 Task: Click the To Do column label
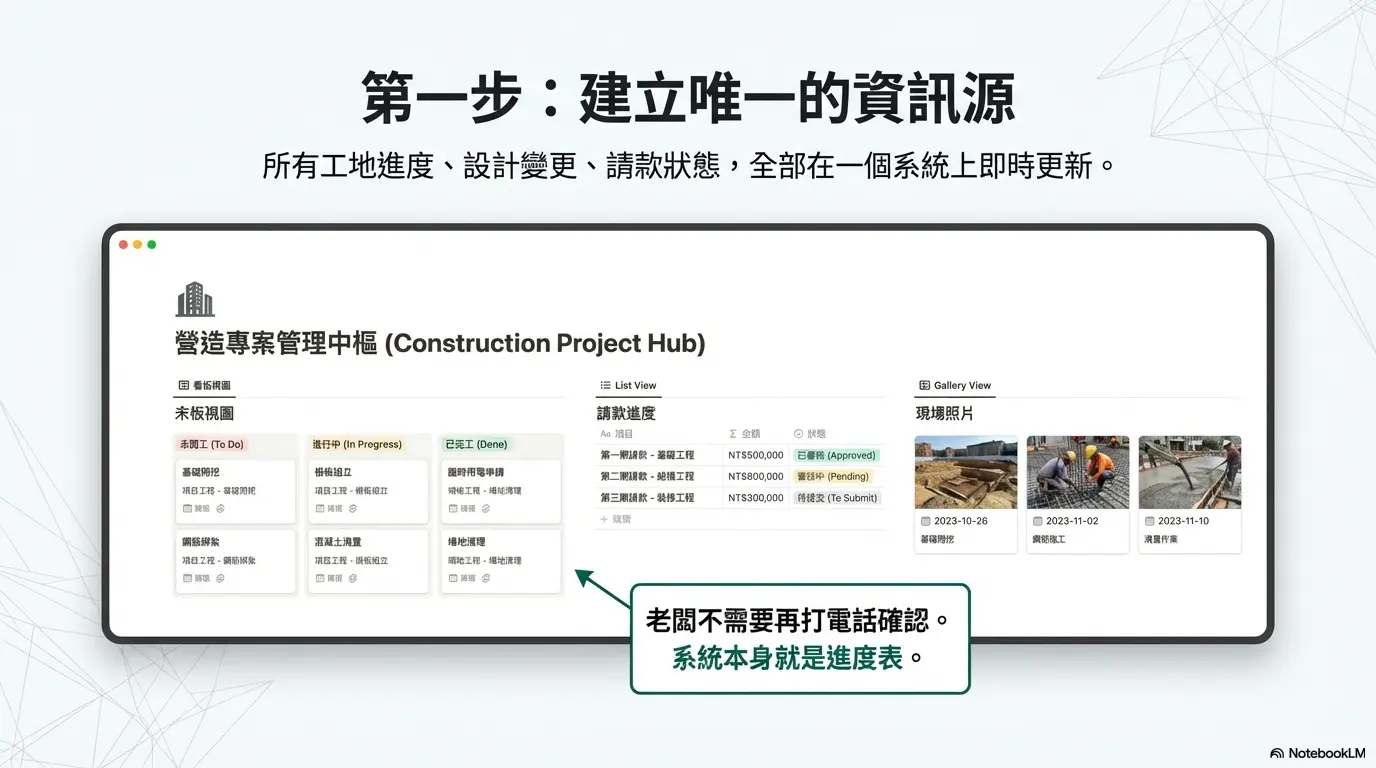[211, 444]
